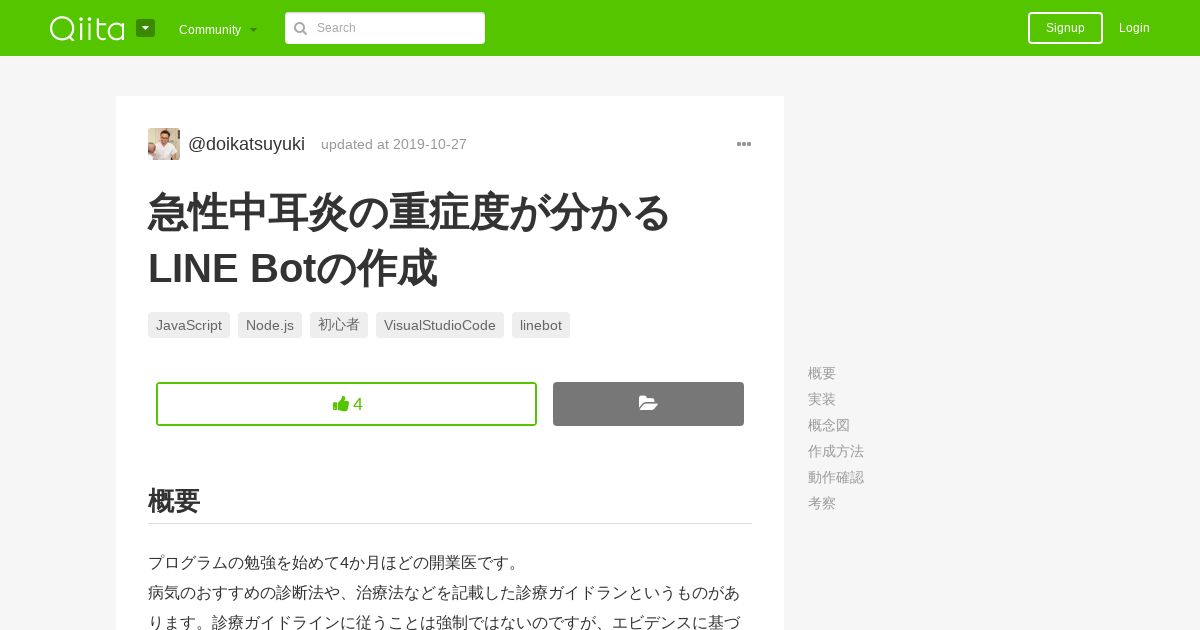This screenshot has height=630, width=1200.
Task: Select the VisualStudioCode tag
Action: click(x=440, y=325)
